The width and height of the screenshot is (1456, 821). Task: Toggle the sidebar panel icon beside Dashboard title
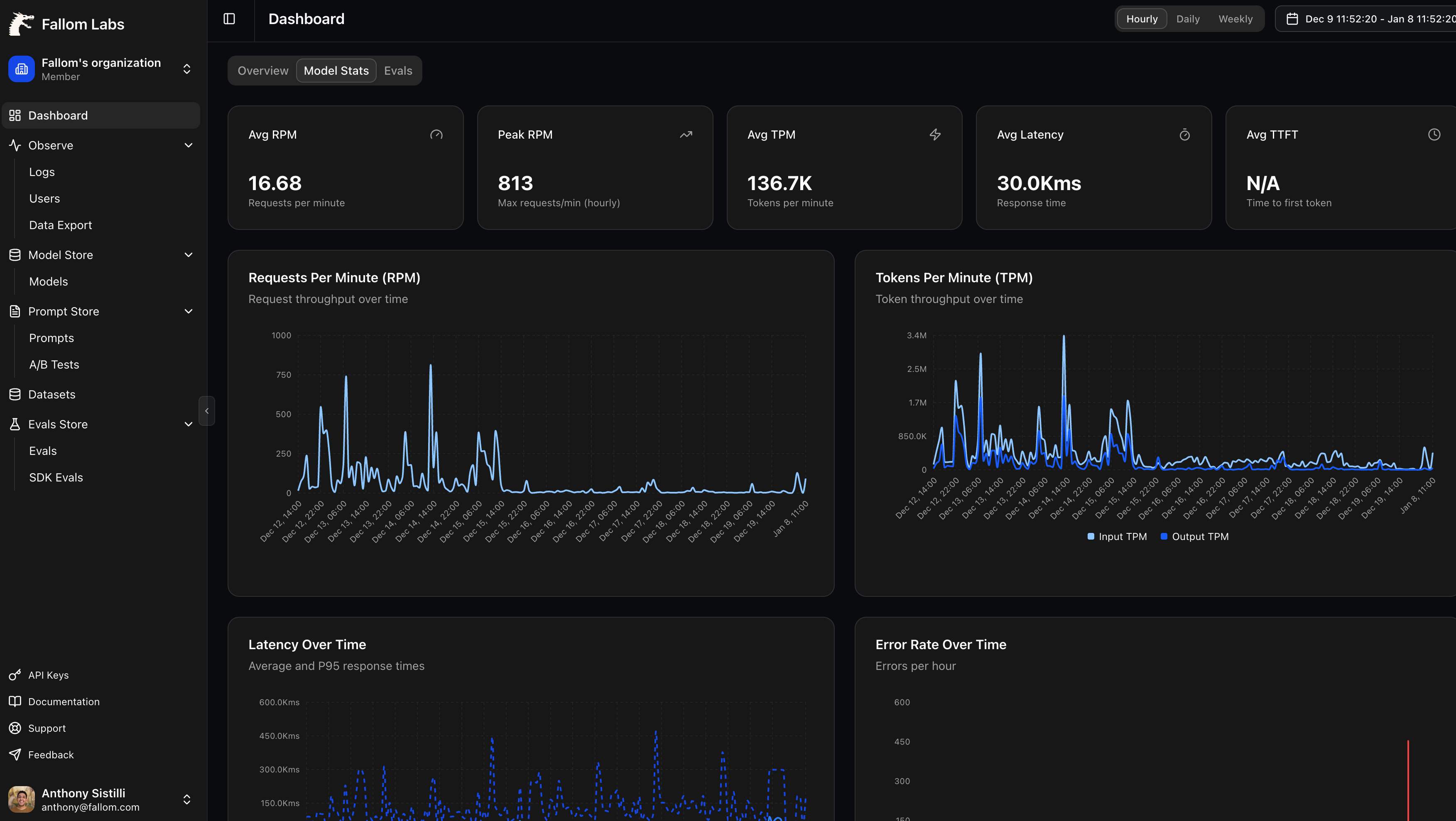pyautogui.click(x=230, y=18)
